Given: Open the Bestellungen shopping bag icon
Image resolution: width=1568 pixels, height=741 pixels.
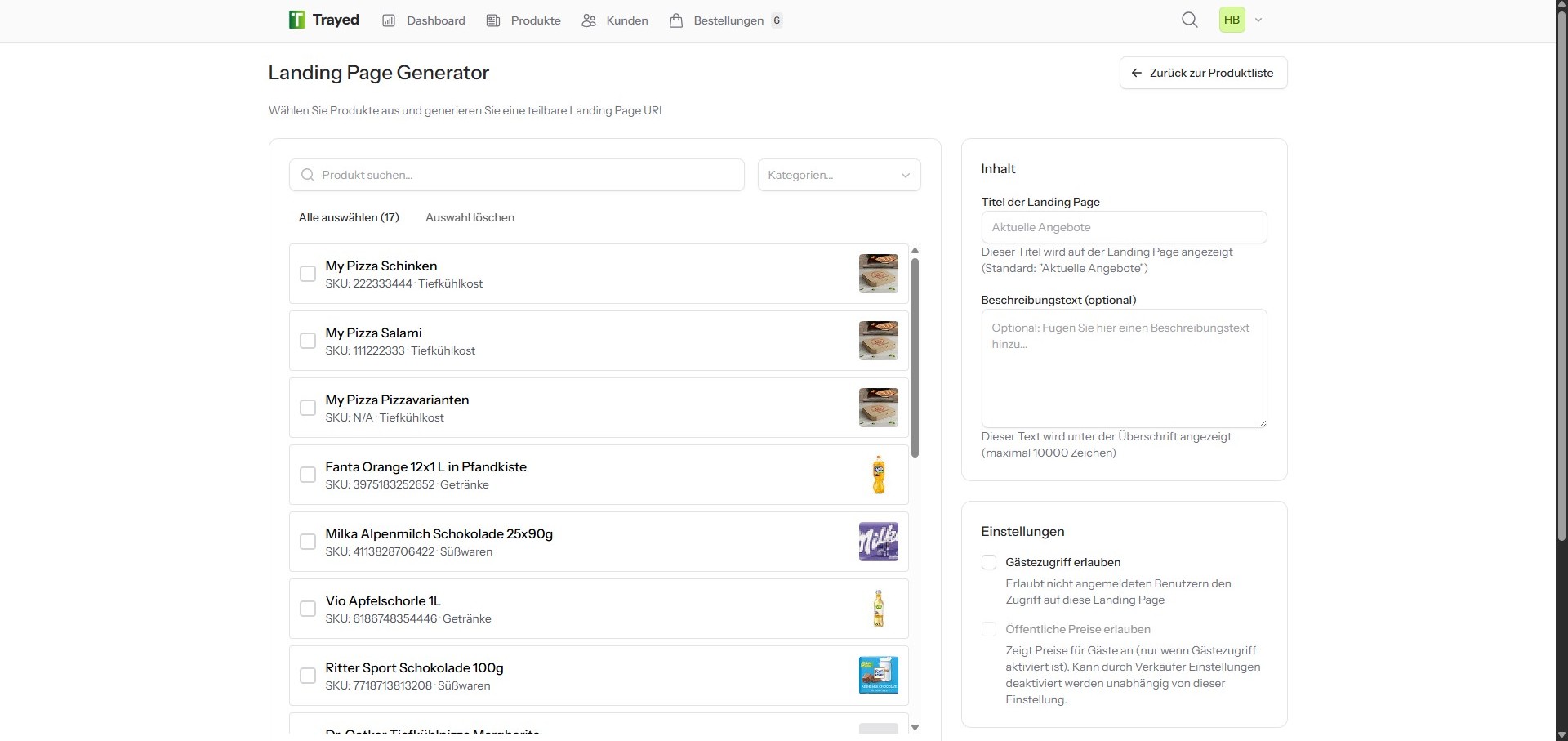Looking at the screenshot, I should pos(676,20).
